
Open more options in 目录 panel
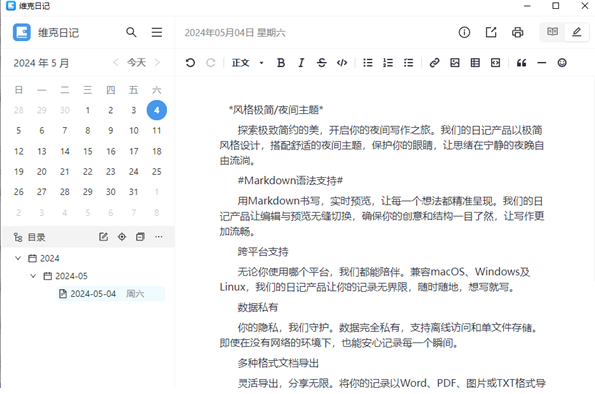[x=159, y=237]
